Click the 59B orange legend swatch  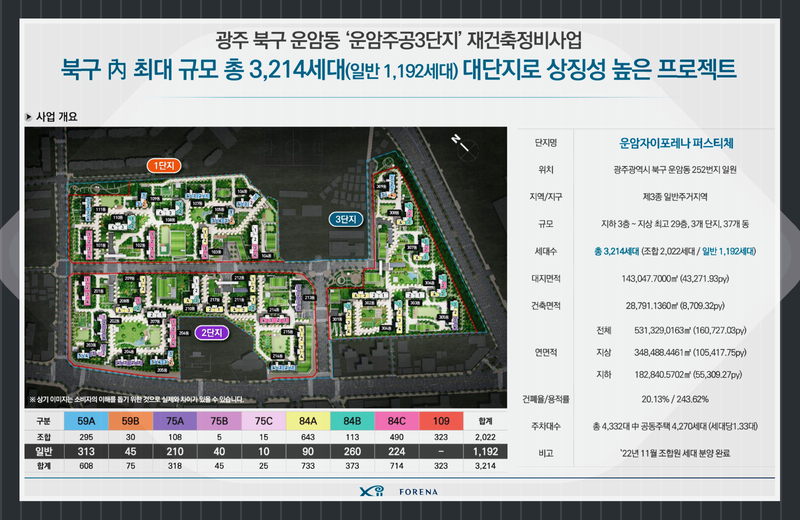[x=131, y=421]
